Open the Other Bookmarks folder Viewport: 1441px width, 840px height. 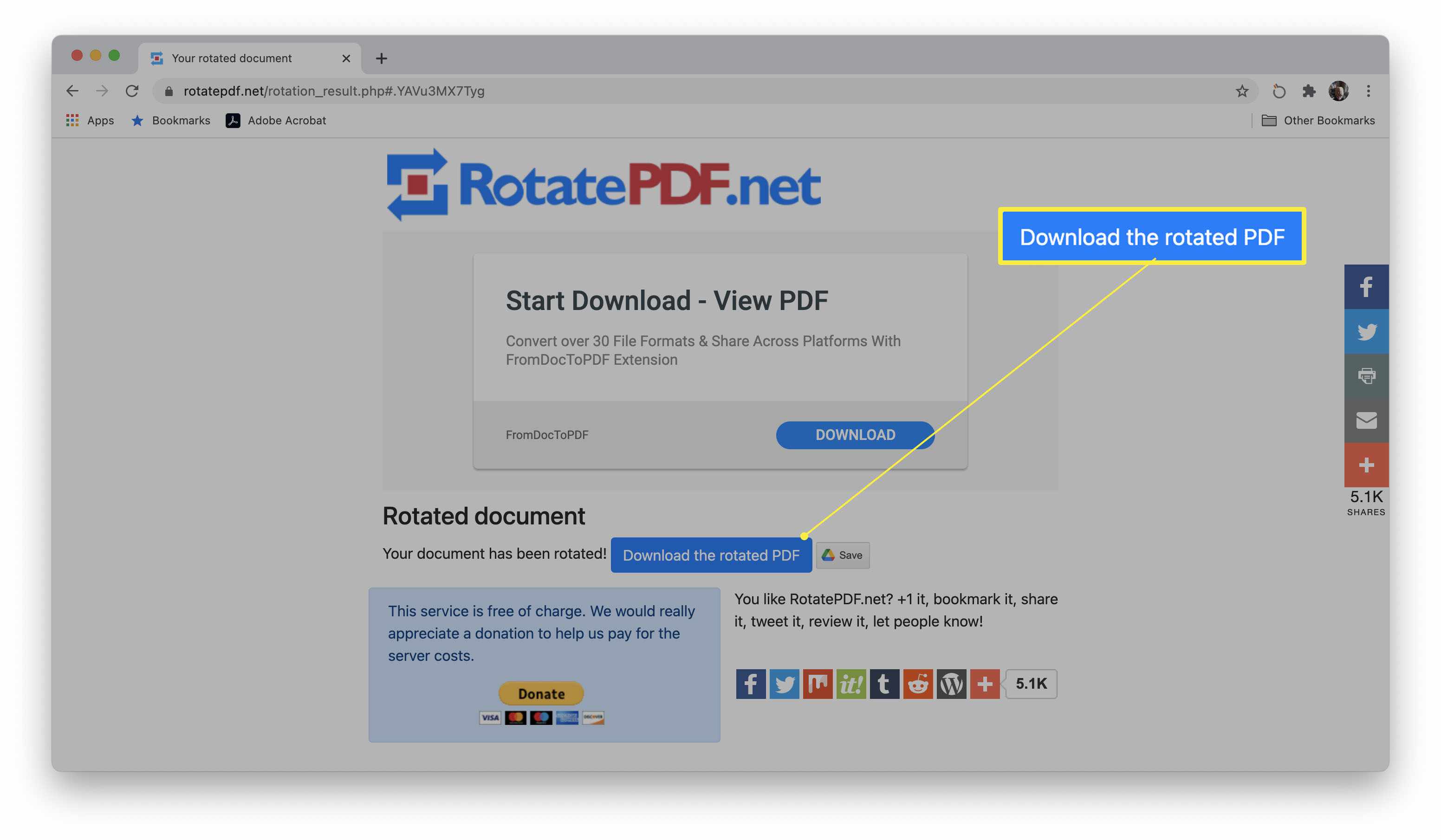tap(1318, 121)
